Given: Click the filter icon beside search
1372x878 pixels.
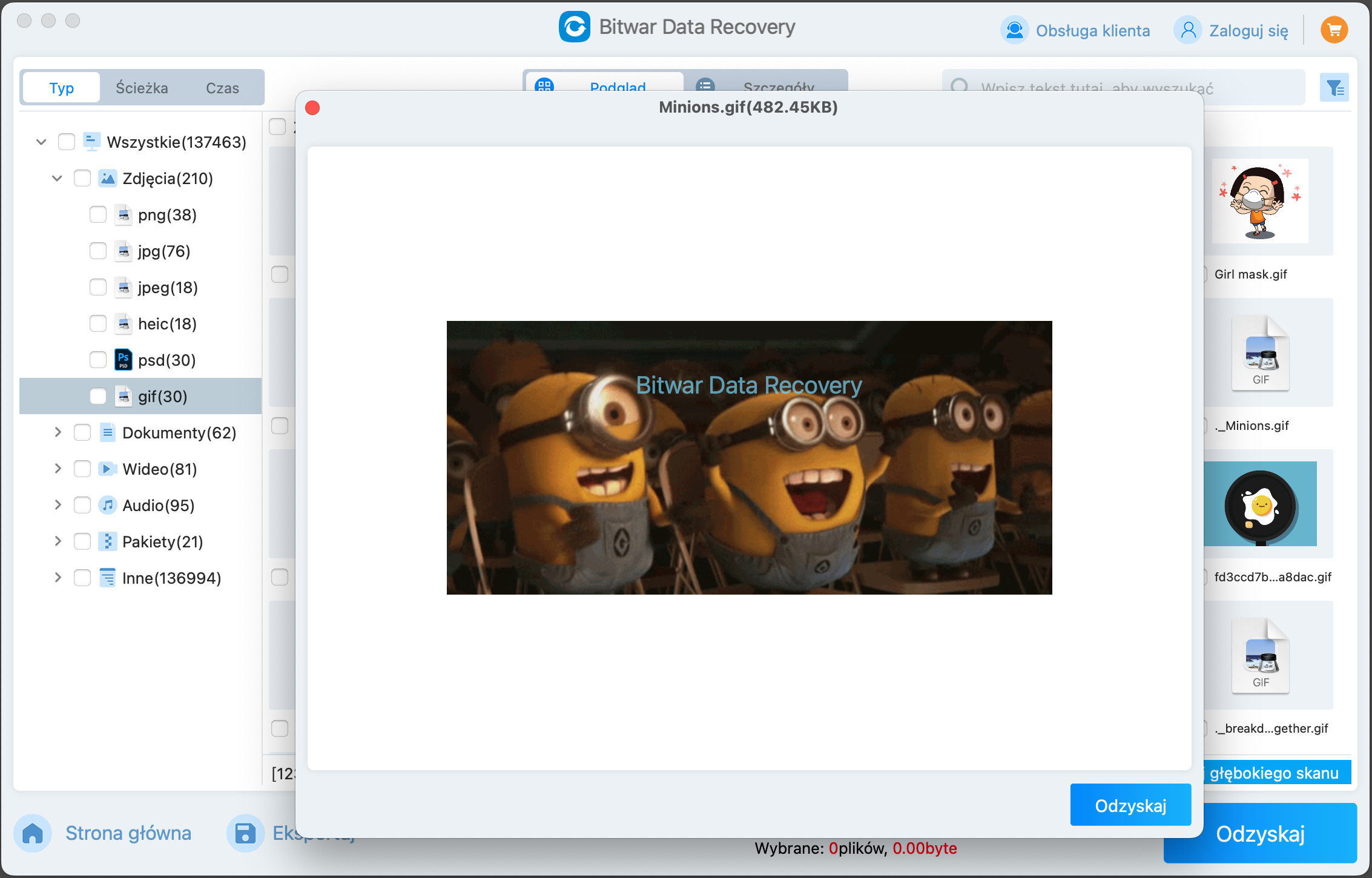Looking at the screenshot, I should [x=1334, y=88].
